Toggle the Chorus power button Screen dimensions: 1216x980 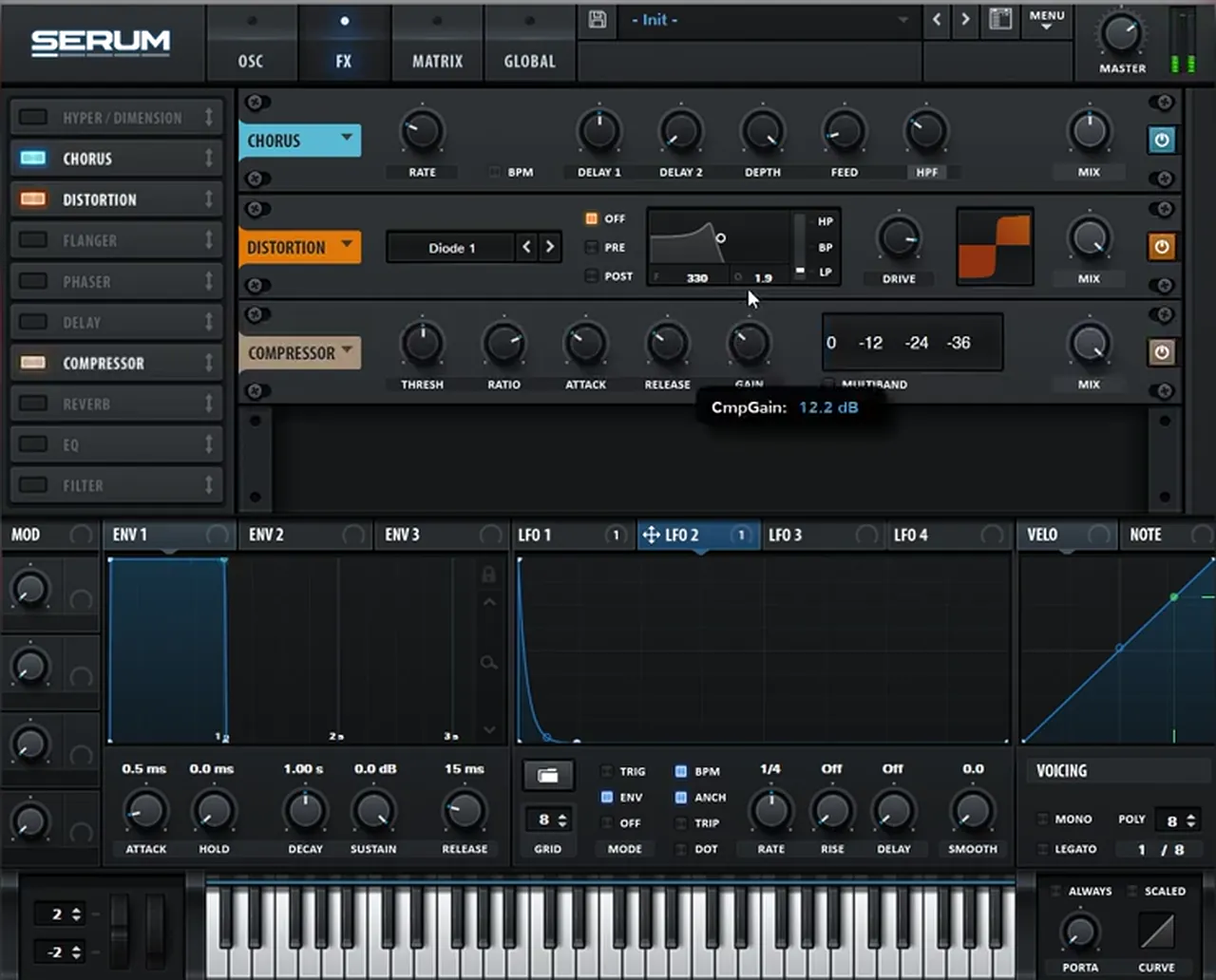click(x=1161, y=141)
